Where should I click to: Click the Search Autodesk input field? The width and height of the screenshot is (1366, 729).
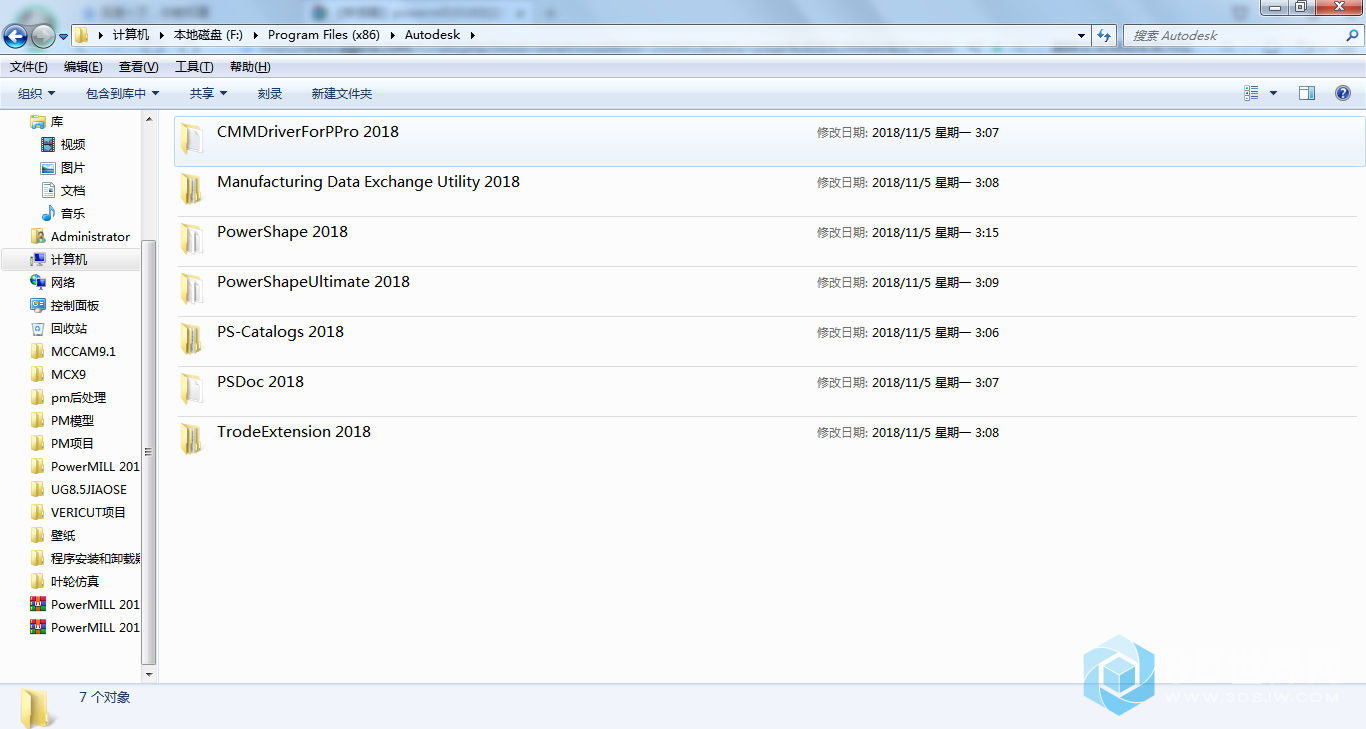(1233, 35)
